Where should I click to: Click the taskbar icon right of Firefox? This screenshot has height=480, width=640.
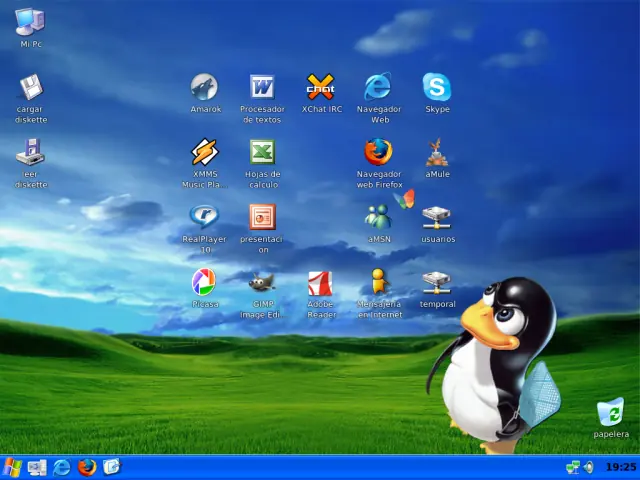point(112,467)
